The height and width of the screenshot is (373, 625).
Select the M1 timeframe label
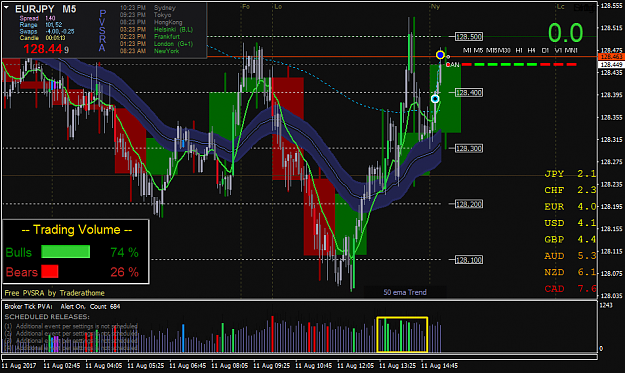pos(467,51)
